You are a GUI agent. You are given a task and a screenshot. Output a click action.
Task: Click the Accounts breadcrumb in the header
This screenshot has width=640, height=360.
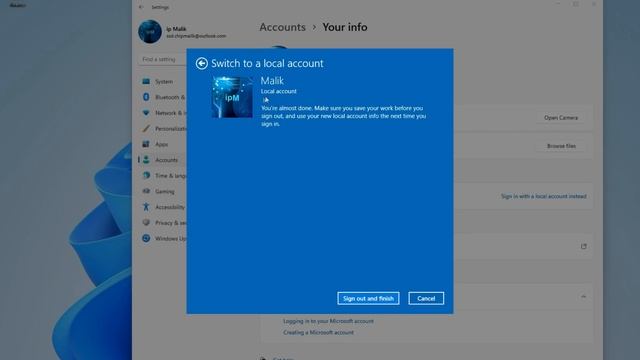(x=282, y=27)
